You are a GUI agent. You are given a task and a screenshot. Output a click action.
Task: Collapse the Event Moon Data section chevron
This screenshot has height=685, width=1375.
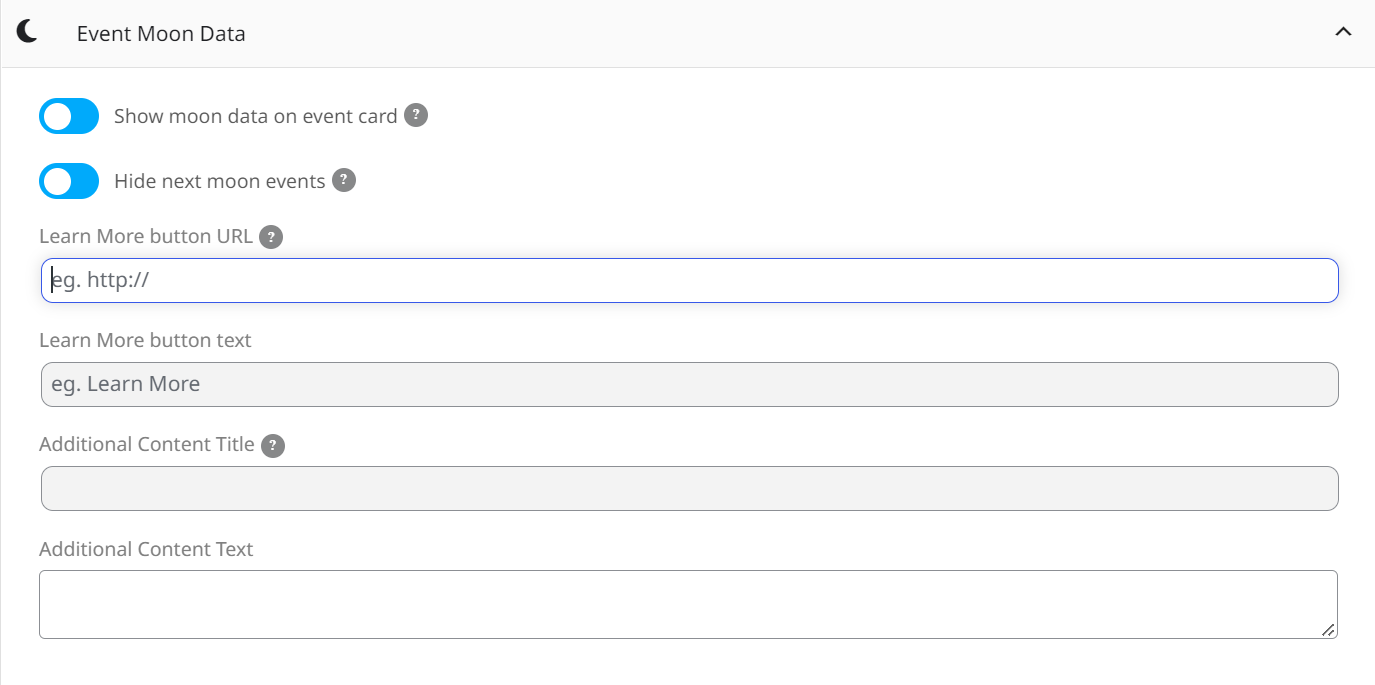click(1343, 32)
